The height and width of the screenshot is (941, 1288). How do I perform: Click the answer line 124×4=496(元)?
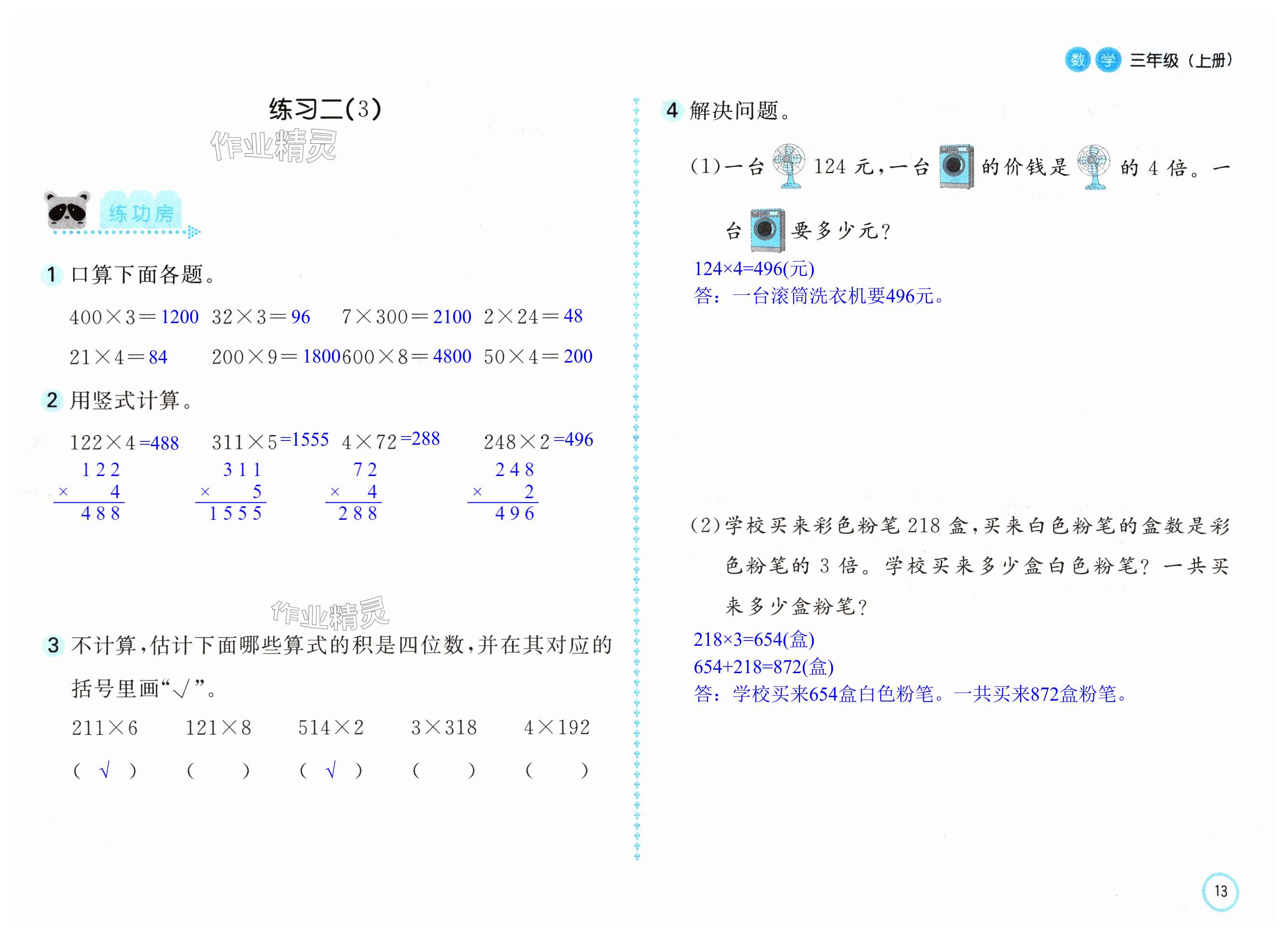tap(754, 269)
